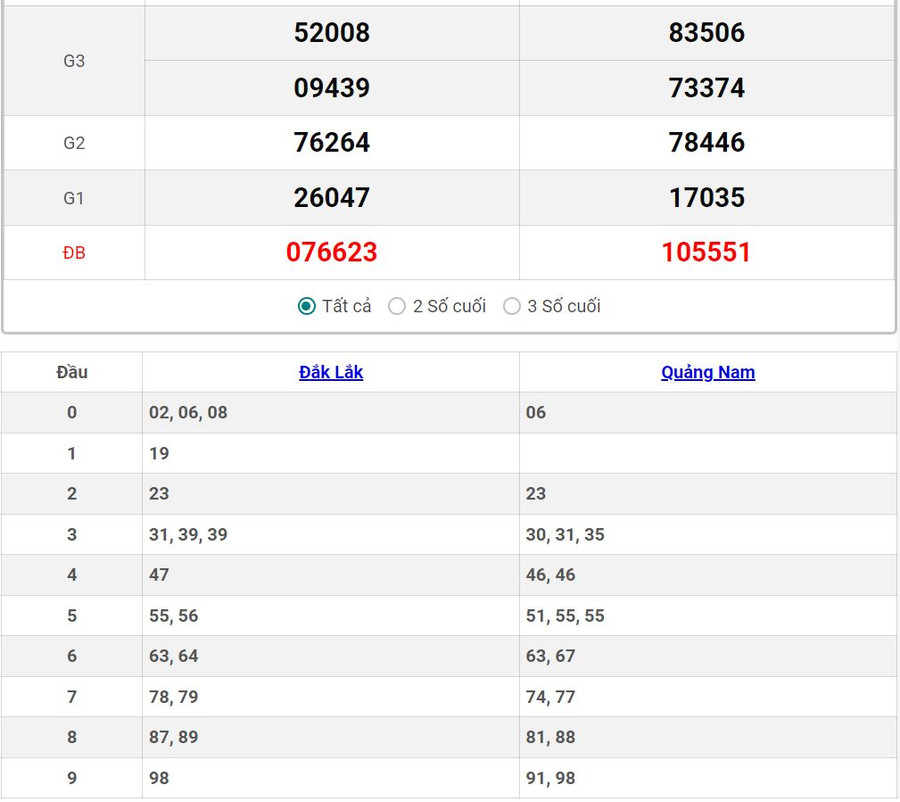Select the G1 result 17035

point(706,197)
